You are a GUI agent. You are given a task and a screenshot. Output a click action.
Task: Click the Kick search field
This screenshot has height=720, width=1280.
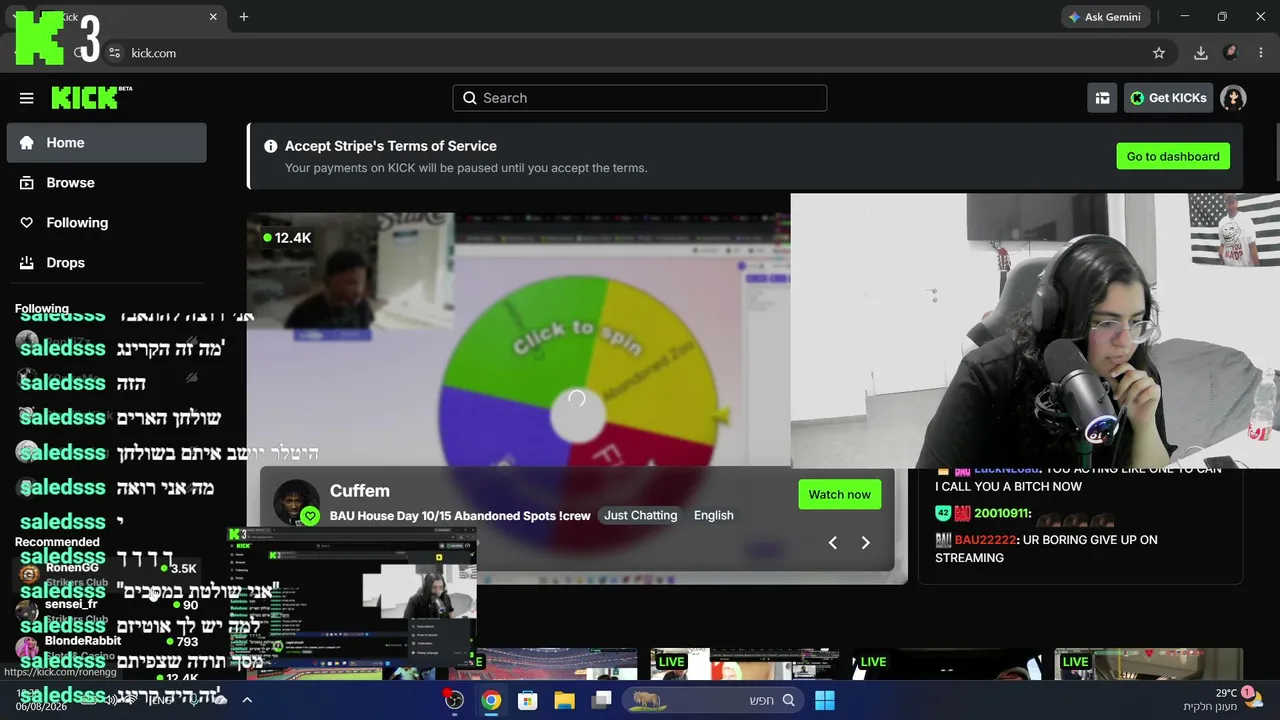coord(640,98)
